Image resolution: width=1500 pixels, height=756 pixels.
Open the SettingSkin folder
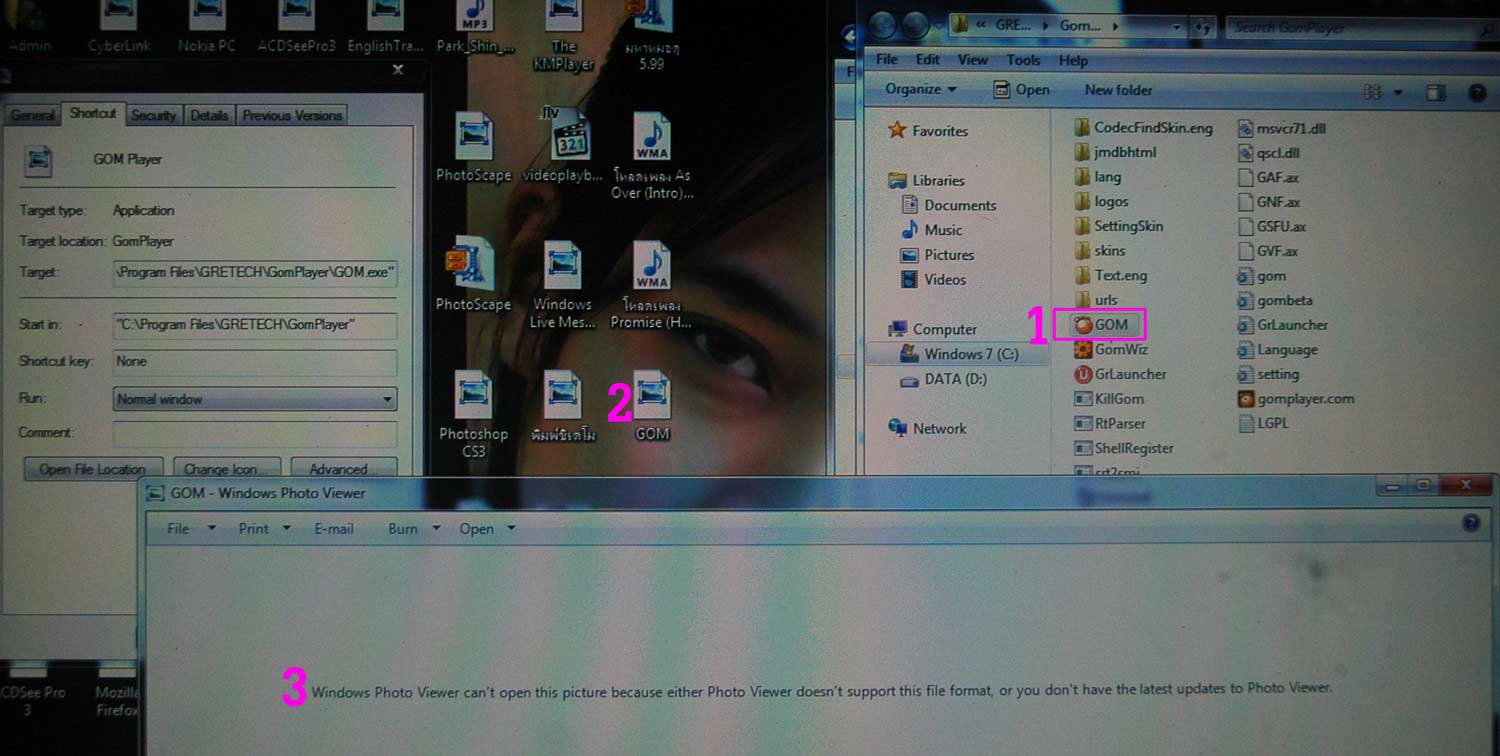[1119, 226]
